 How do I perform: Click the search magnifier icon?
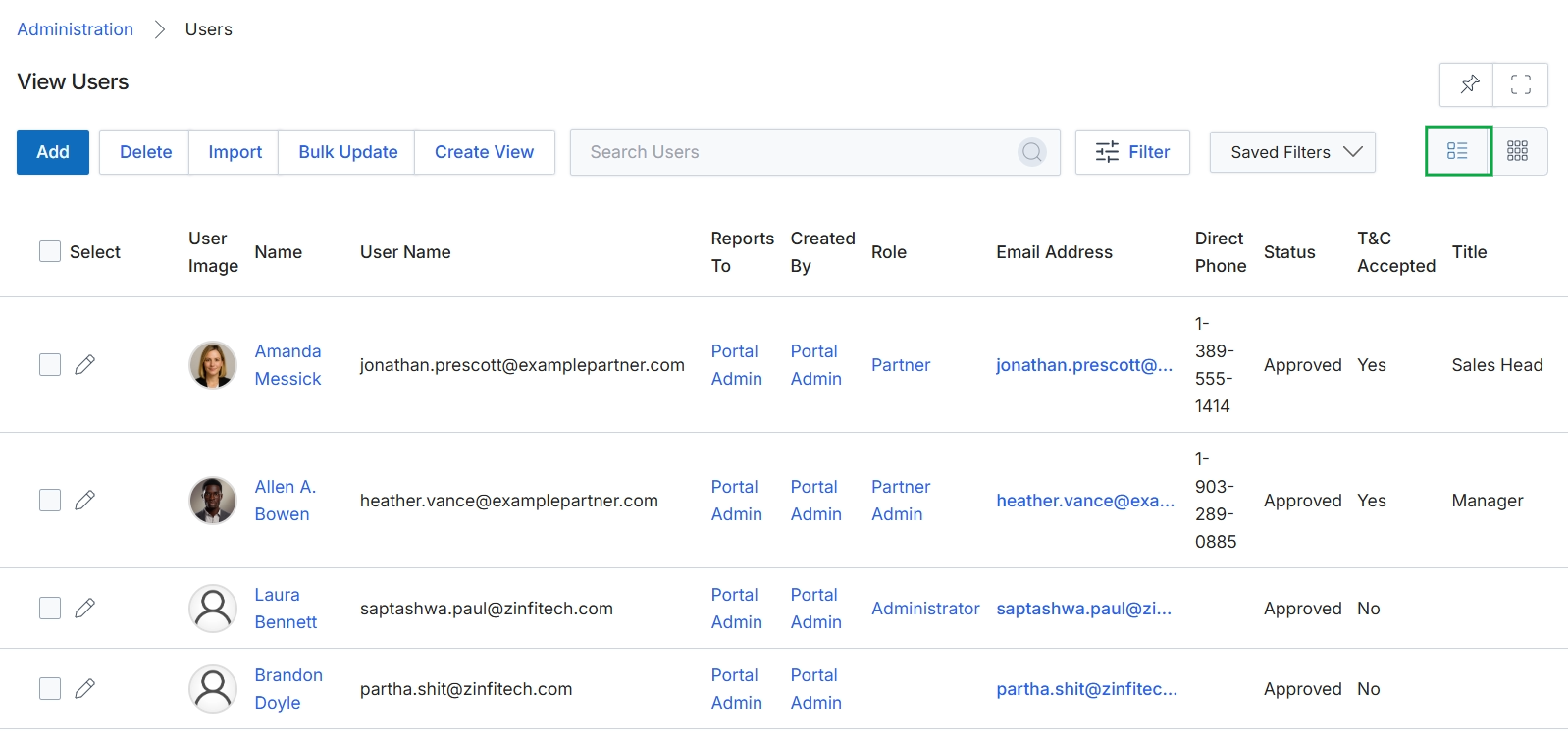[x=1031, y=152]
